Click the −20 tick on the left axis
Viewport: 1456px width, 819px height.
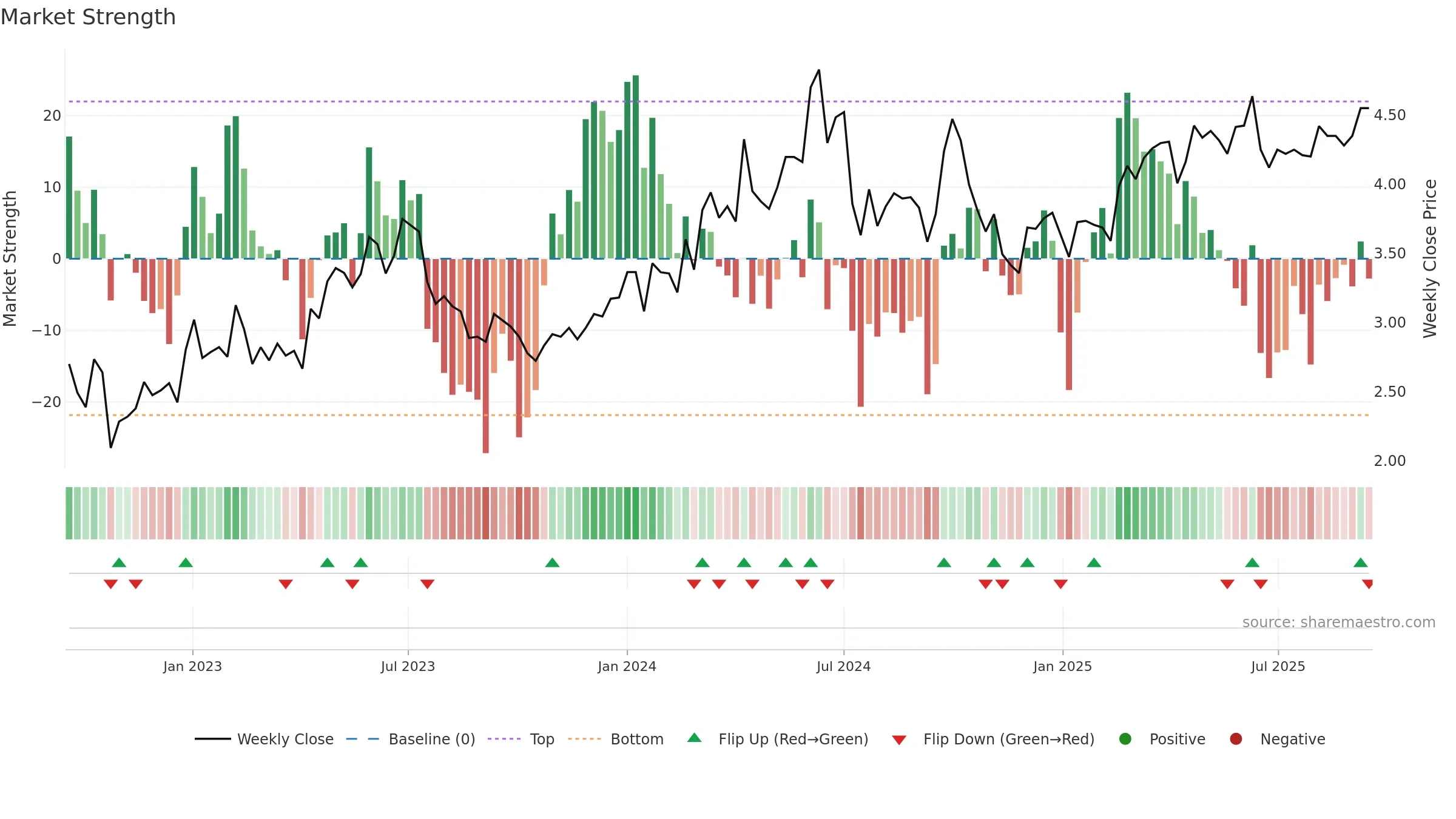(47, 402)
